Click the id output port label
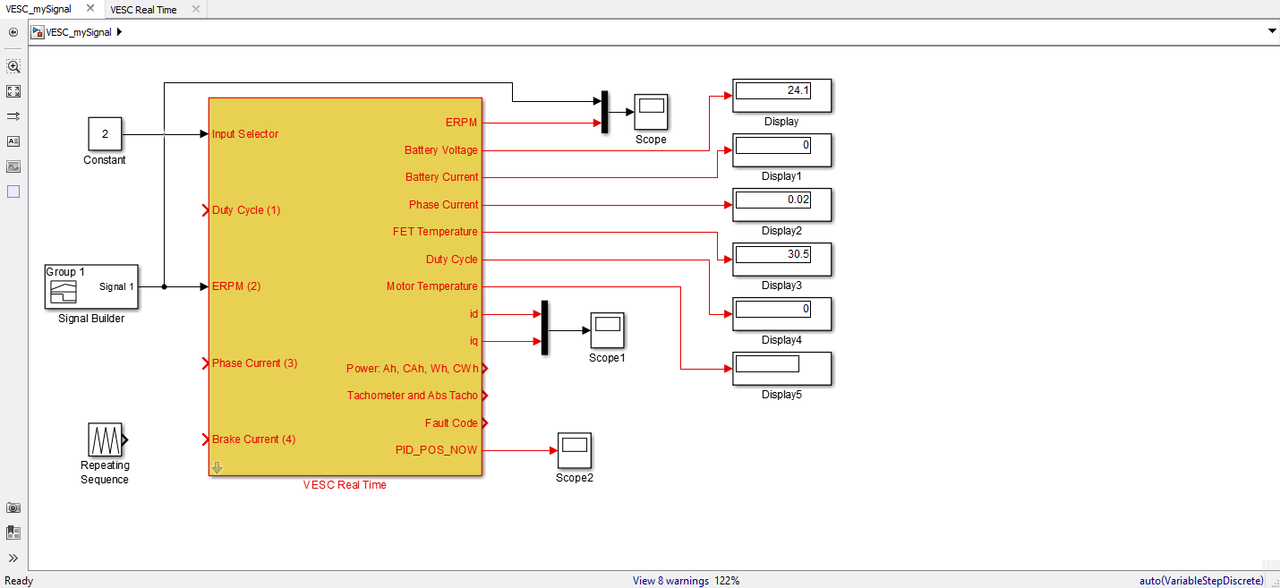Image resolution: width=1280 pixels, height=588 pixels. coord(474,314)
